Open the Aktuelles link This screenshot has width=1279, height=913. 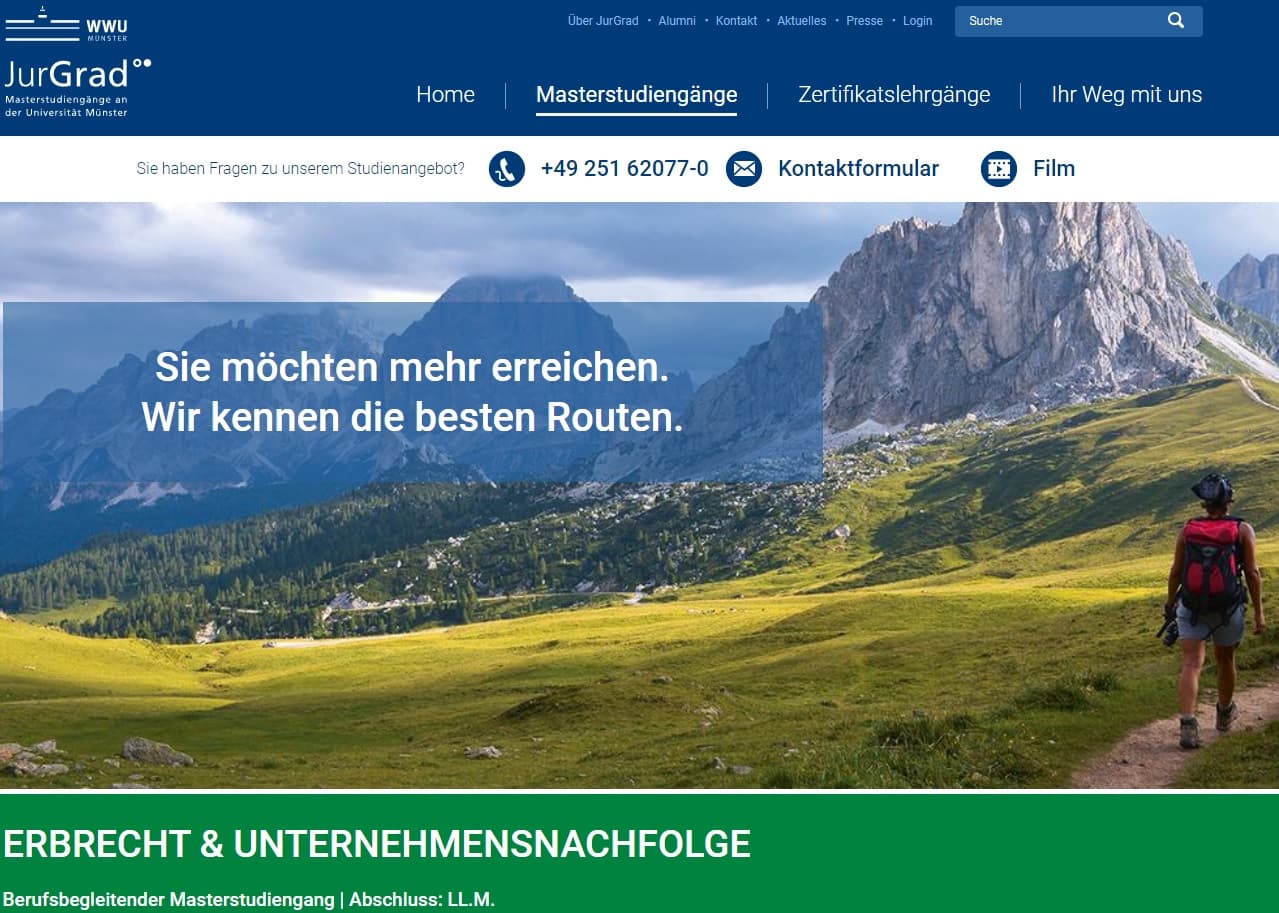(x=802, y=21)
